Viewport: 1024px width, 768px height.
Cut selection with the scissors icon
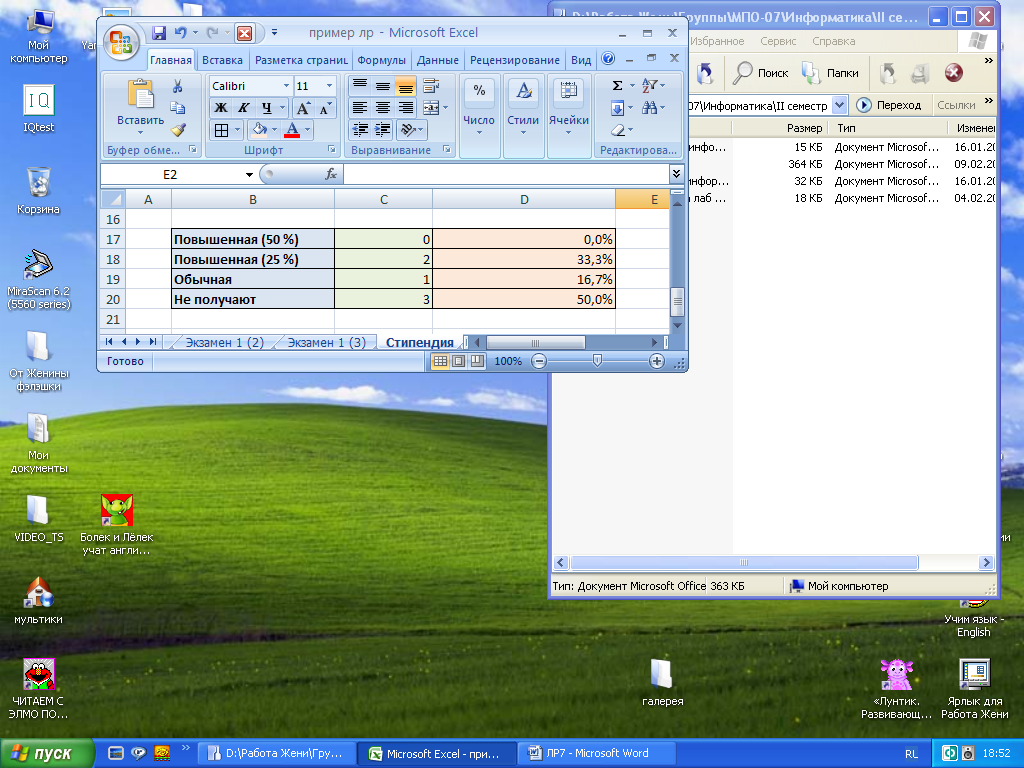(x=177, y=86)
